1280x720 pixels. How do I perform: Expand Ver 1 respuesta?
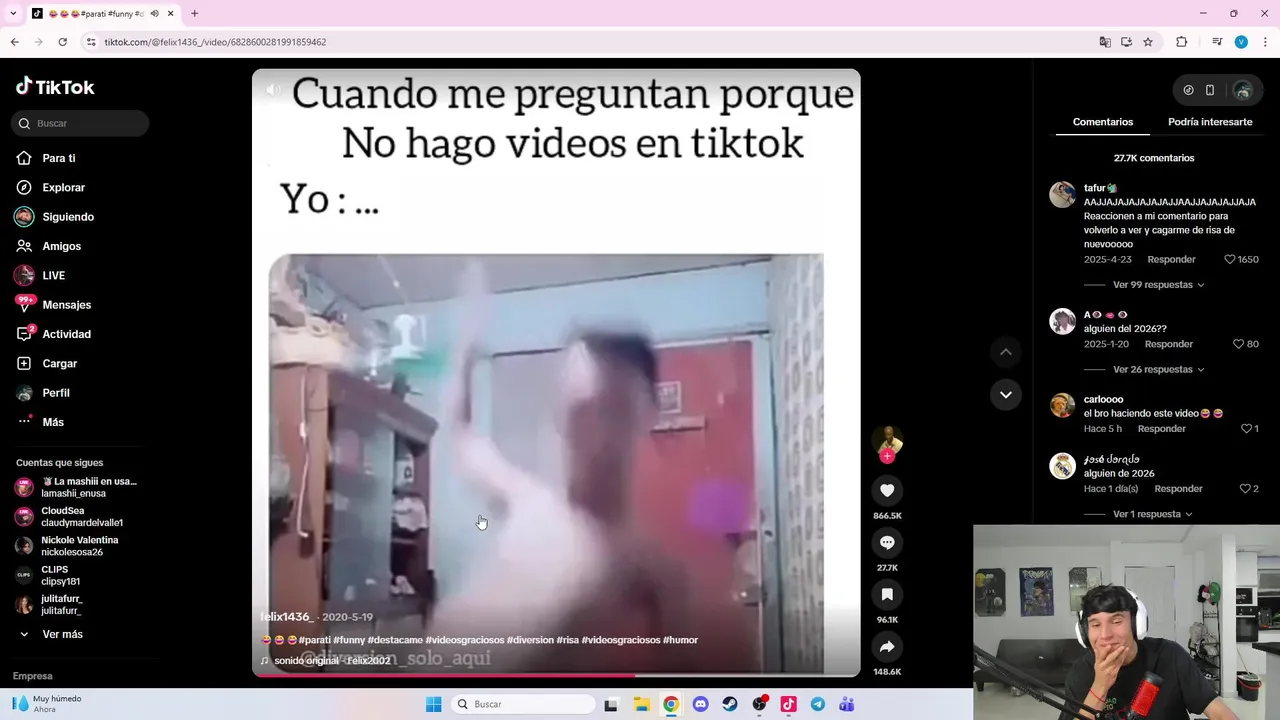point(1152,514)
